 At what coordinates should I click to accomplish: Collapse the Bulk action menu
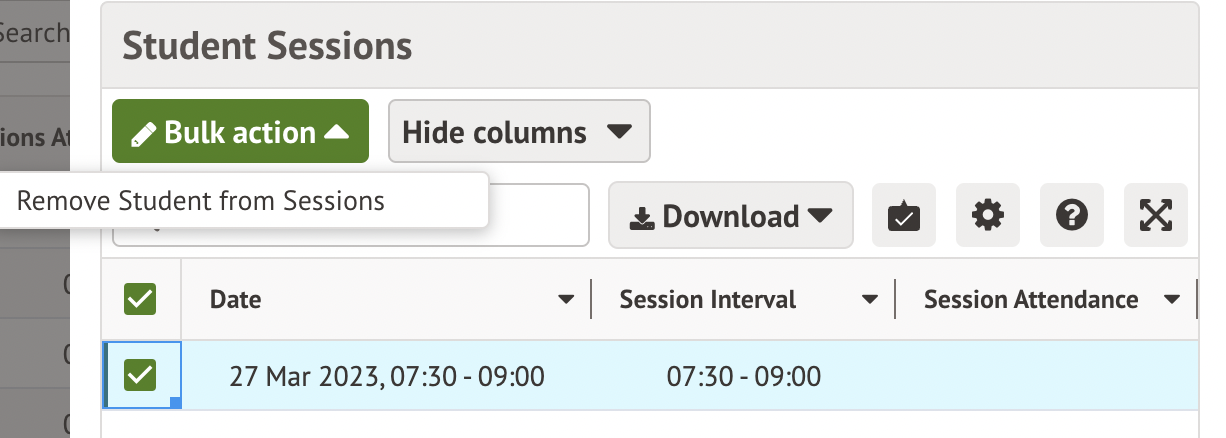tap(240, 131)
